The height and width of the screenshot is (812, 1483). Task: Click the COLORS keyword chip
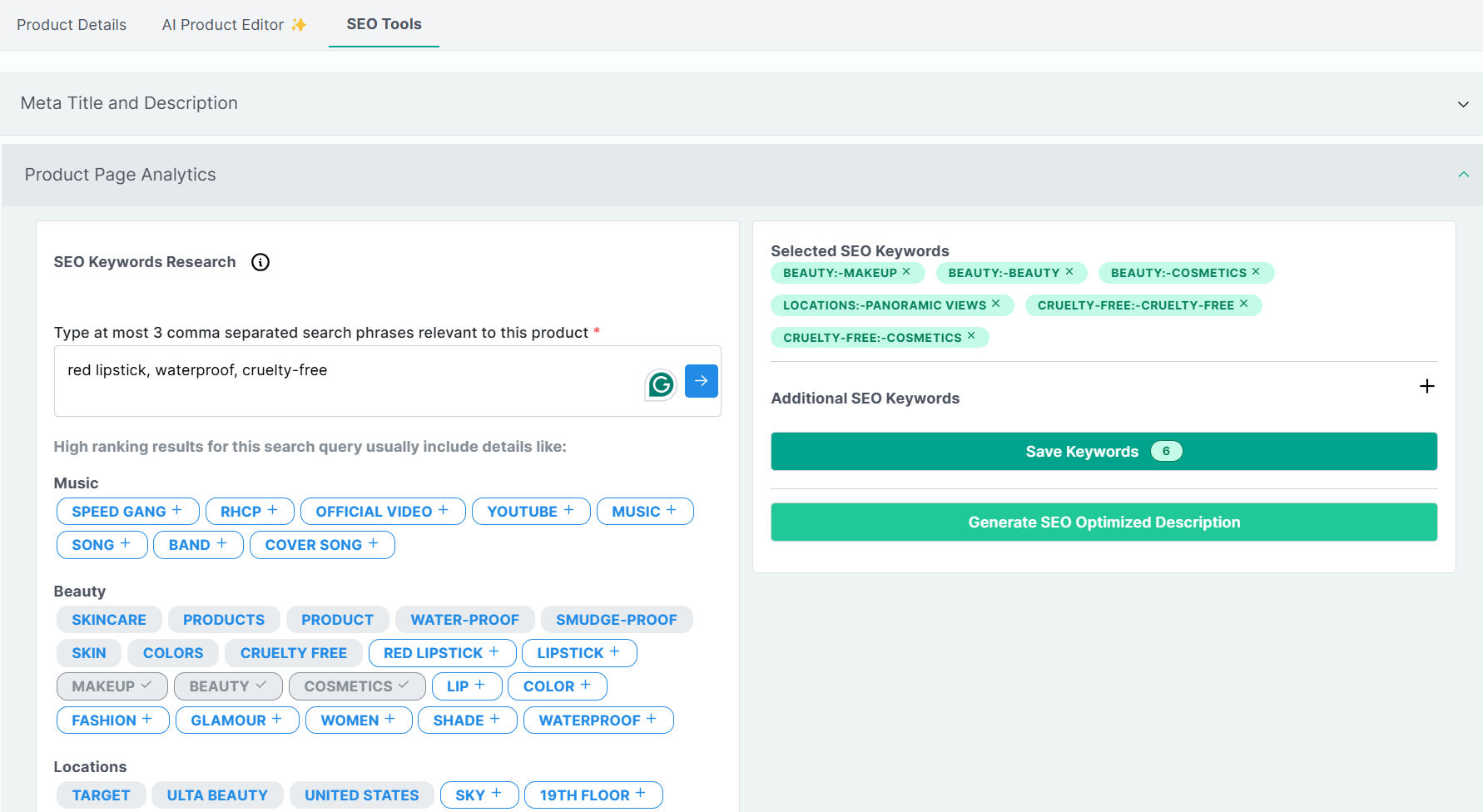click(173, 652)
